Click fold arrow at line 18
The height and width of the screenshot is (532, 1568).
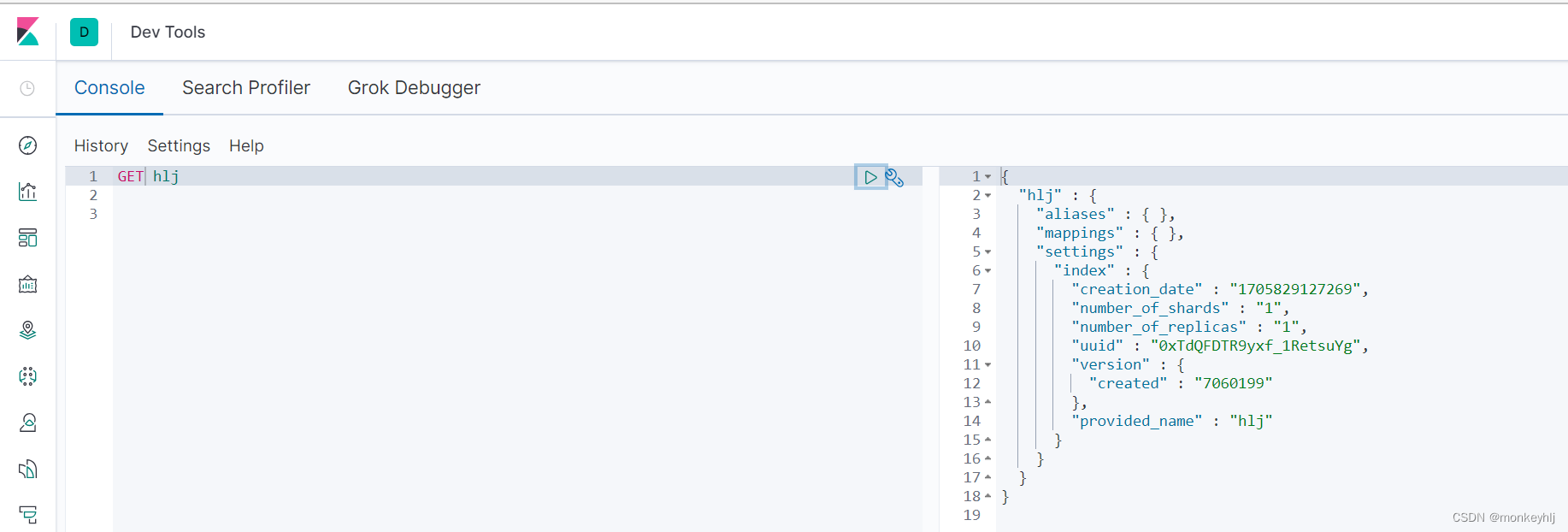(x=988, y=496)
